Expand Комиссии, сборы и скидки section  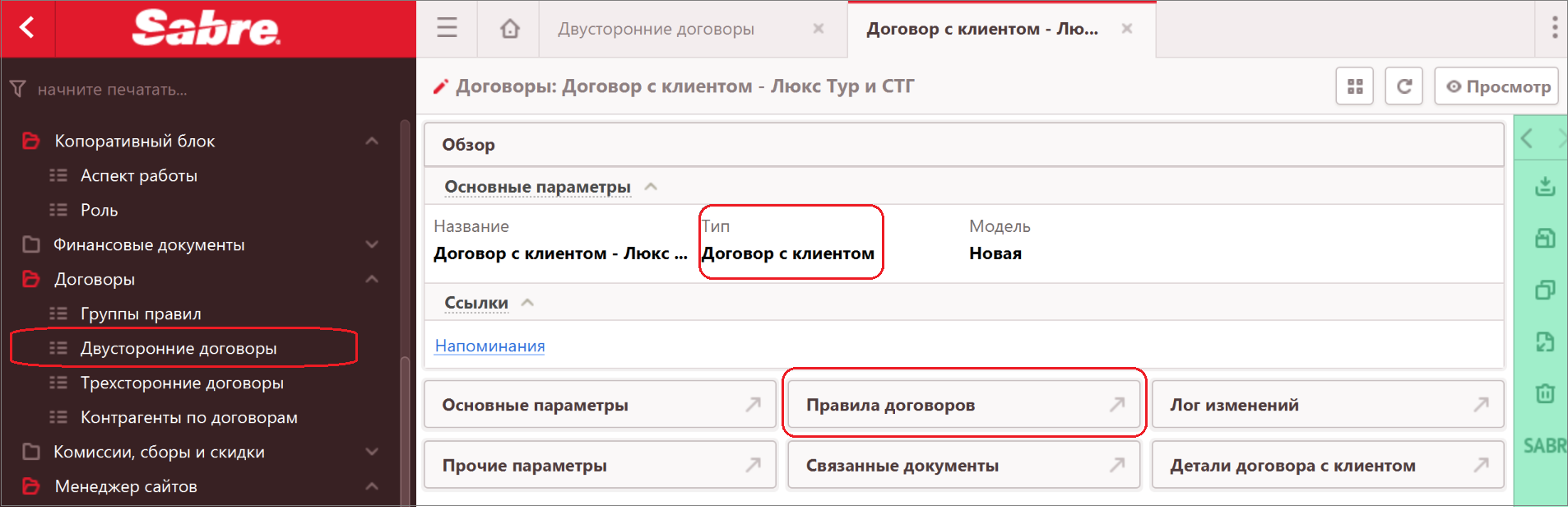click(x=372, y=452)
